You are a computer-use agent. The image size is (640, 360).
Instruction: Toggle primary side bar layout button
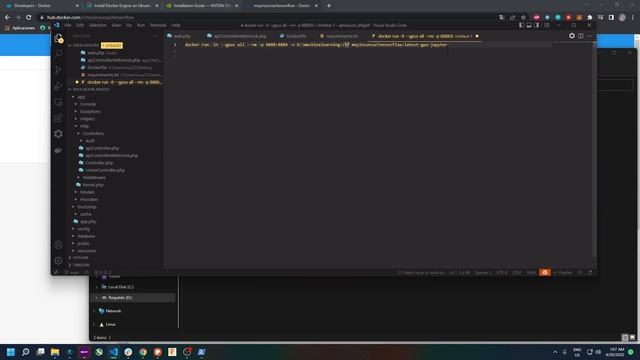[521, 25]
